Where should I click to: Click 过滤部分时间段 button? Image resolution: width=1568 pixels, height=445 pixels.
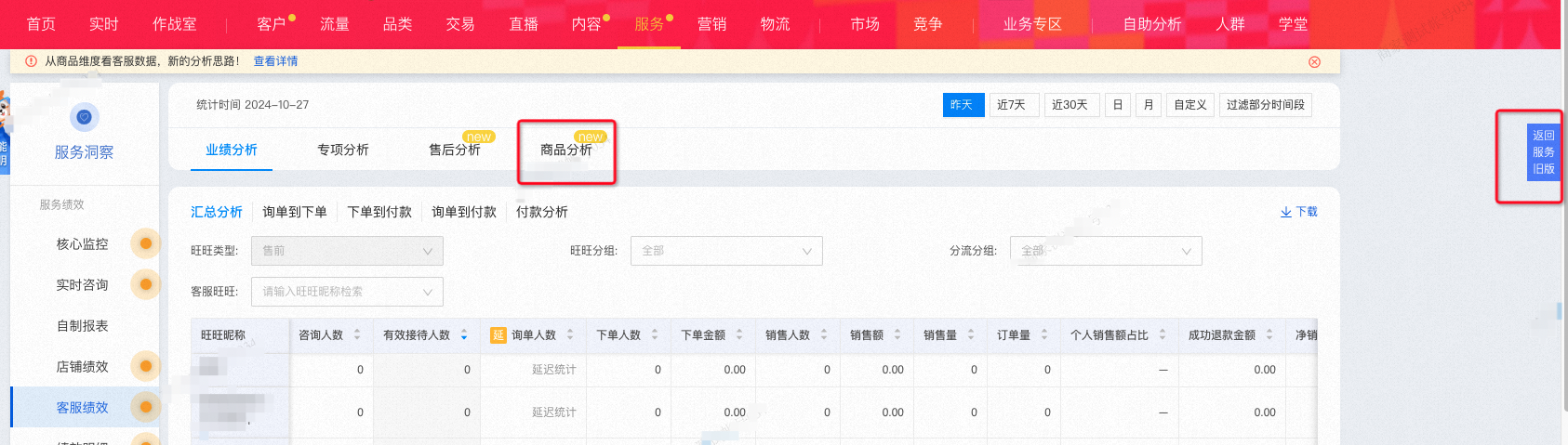(x=1266, y=105)
